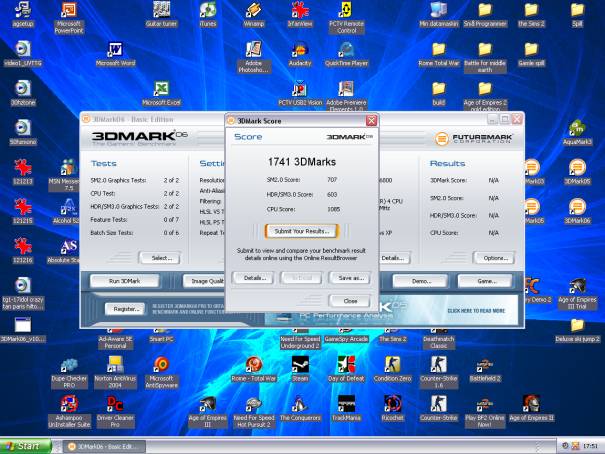Open QuickTime Player desktop icon

point(346,54)
